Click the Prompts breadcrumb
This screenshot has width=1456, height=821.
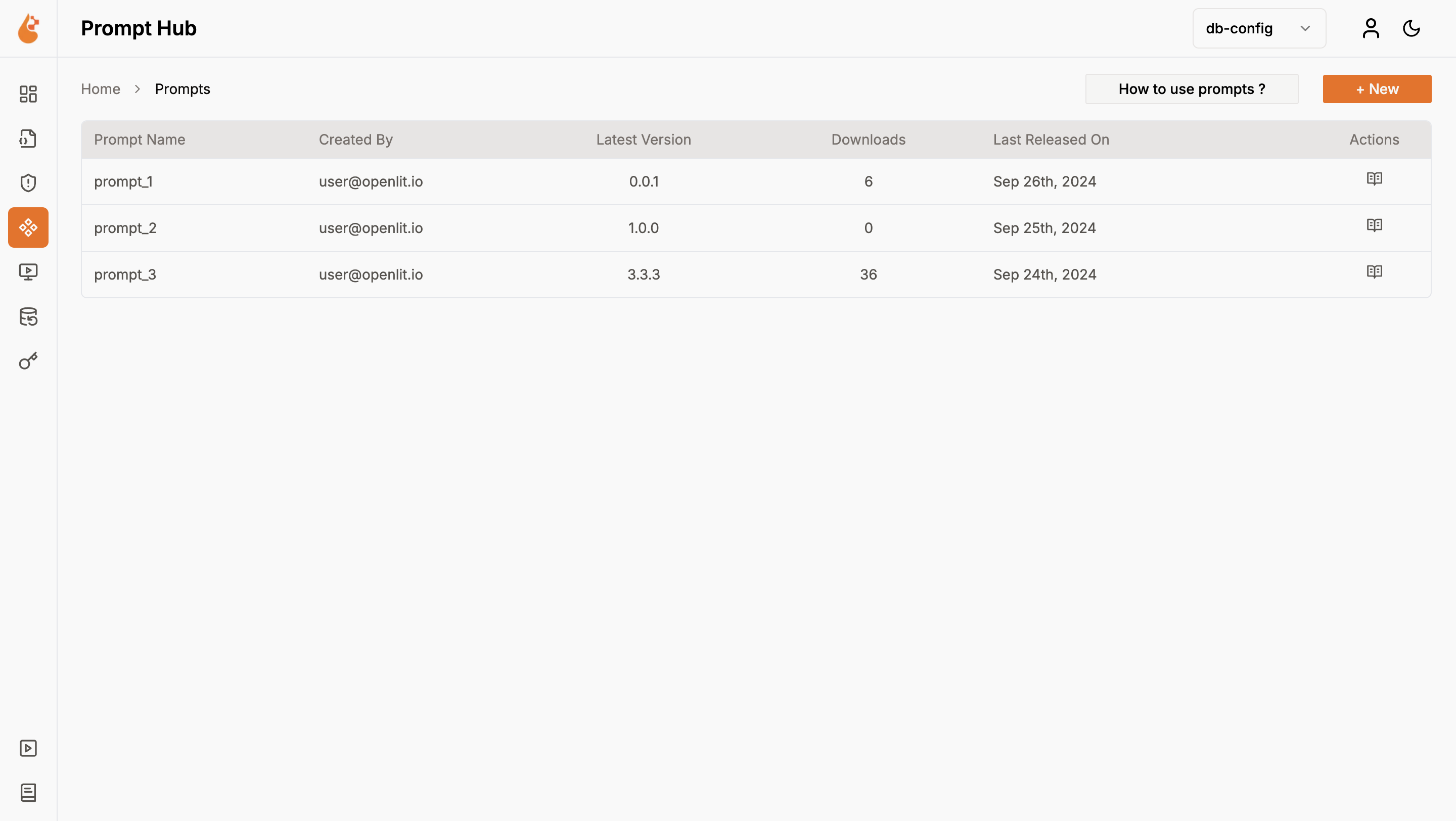click(183, 89)
